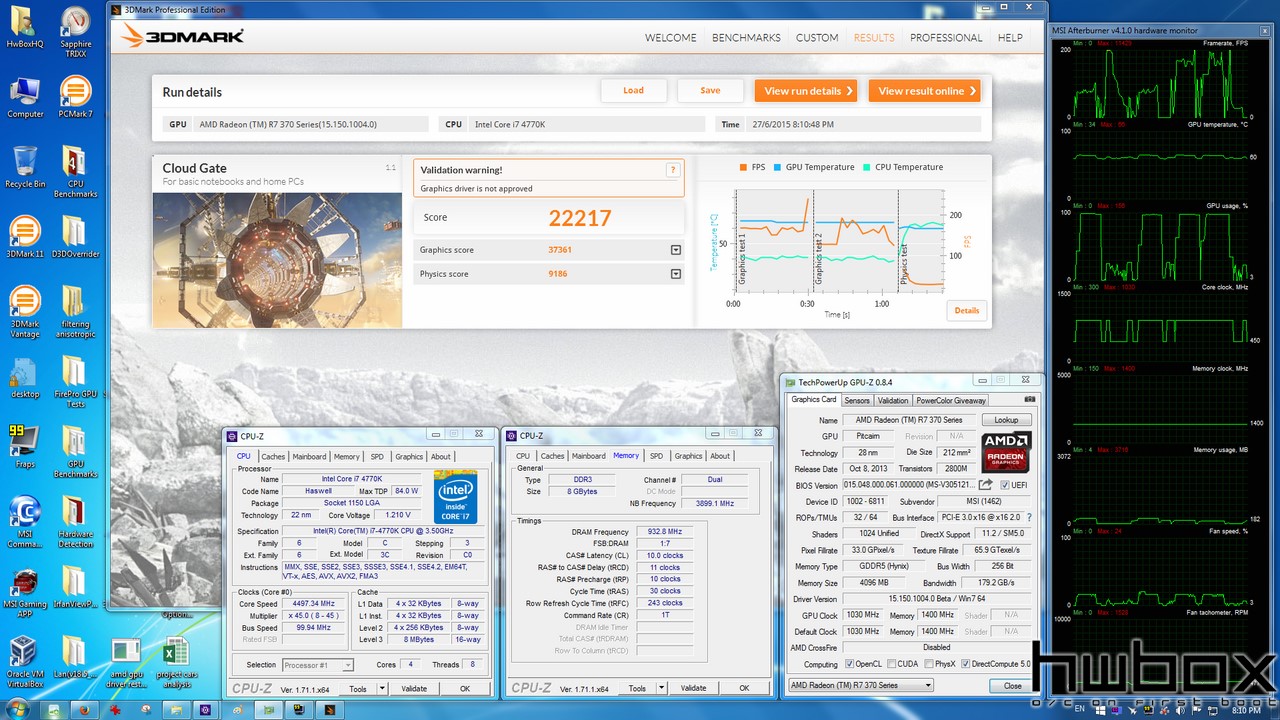Open the Hardware Detection folder
The image size is (1280, 720).
[x=75, y=522]
